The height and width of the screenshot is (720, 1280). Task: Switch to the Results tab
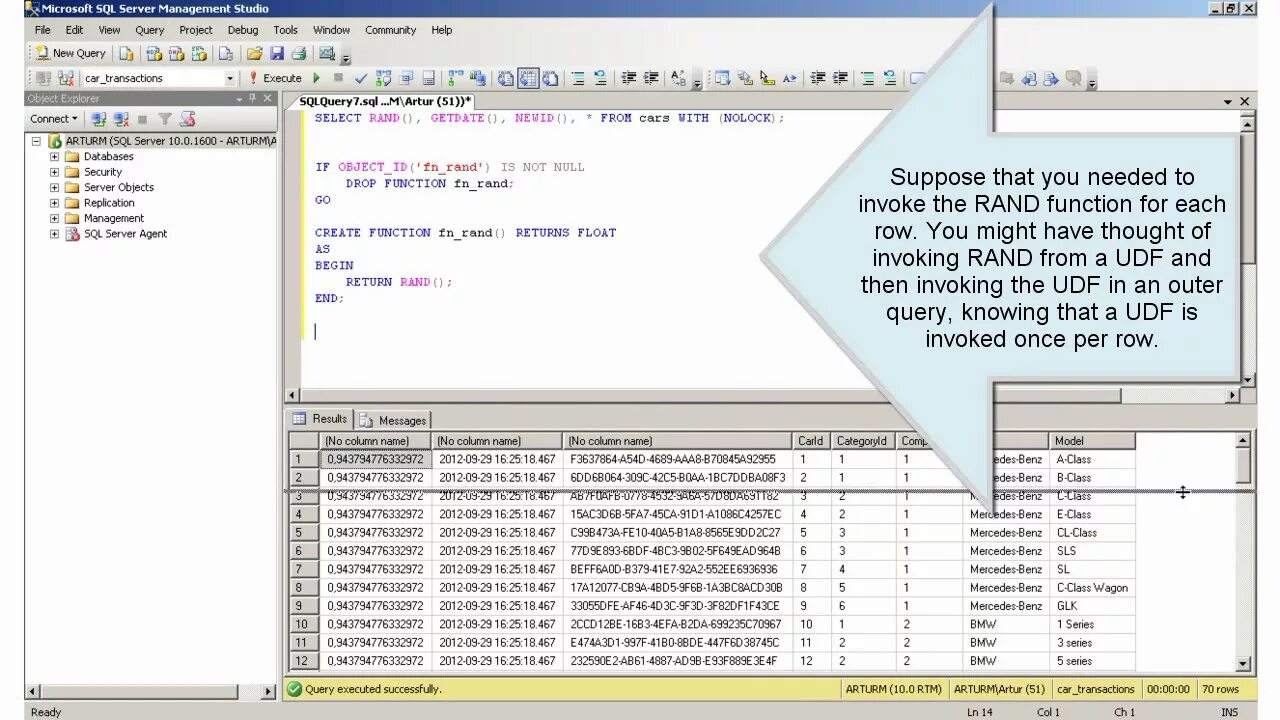coord(320,419)
